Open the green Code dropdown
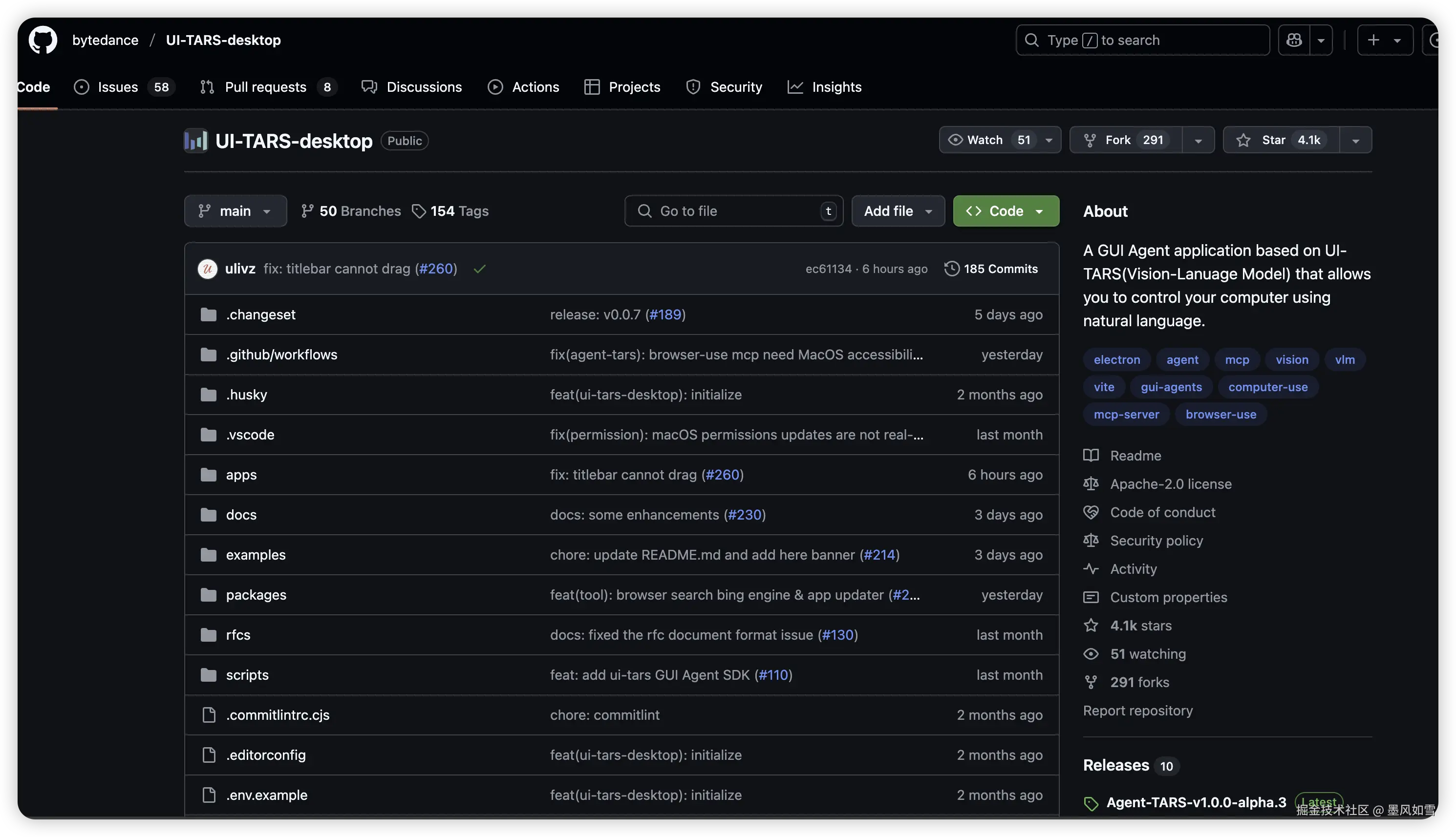This screenshot has width=1456, height=837. click(x=1006, y=211)
